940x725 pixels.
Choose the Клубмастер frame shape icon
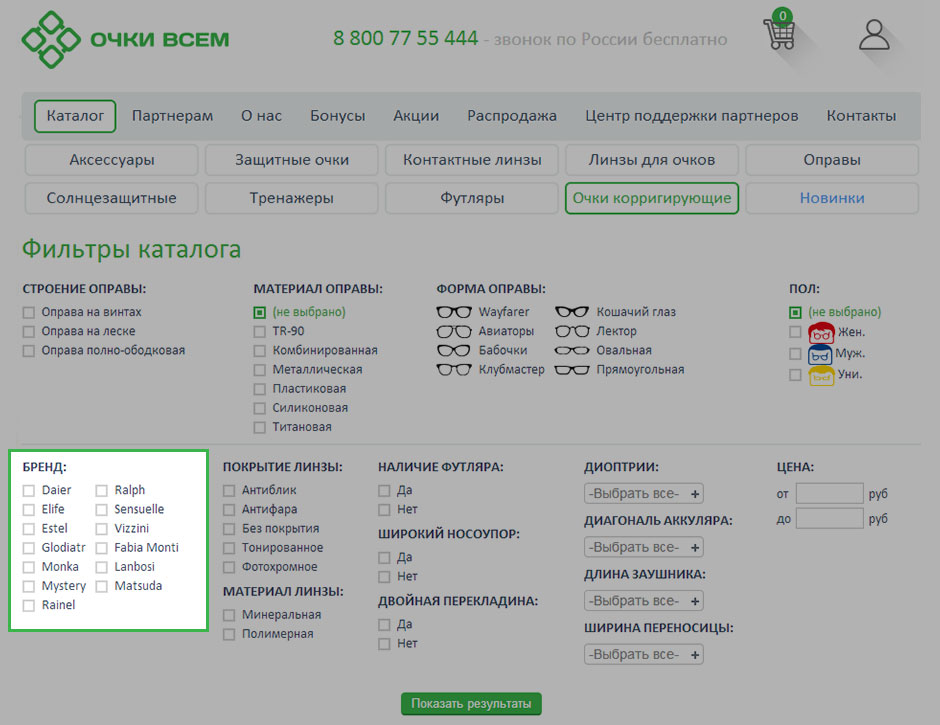[x=454, y=370]
